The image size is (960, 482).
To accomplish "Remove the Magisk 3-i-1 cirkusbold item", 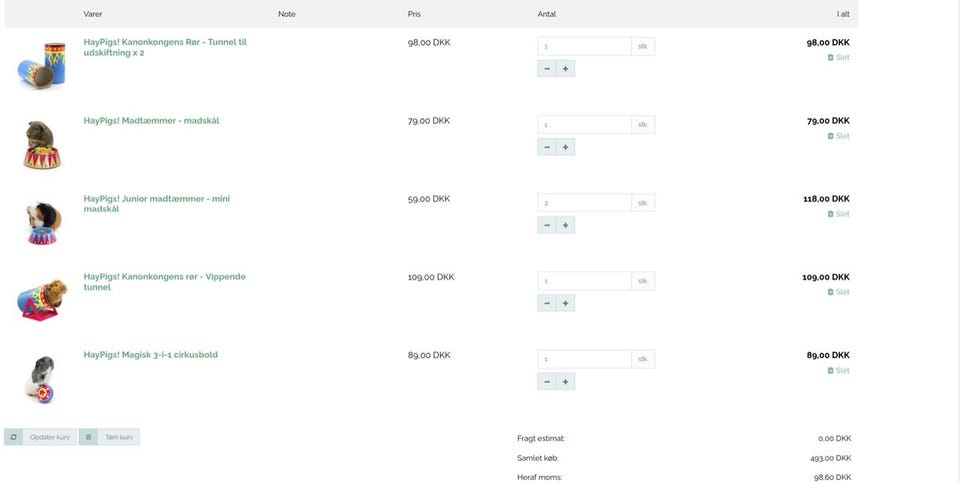I will coord(838,371).
